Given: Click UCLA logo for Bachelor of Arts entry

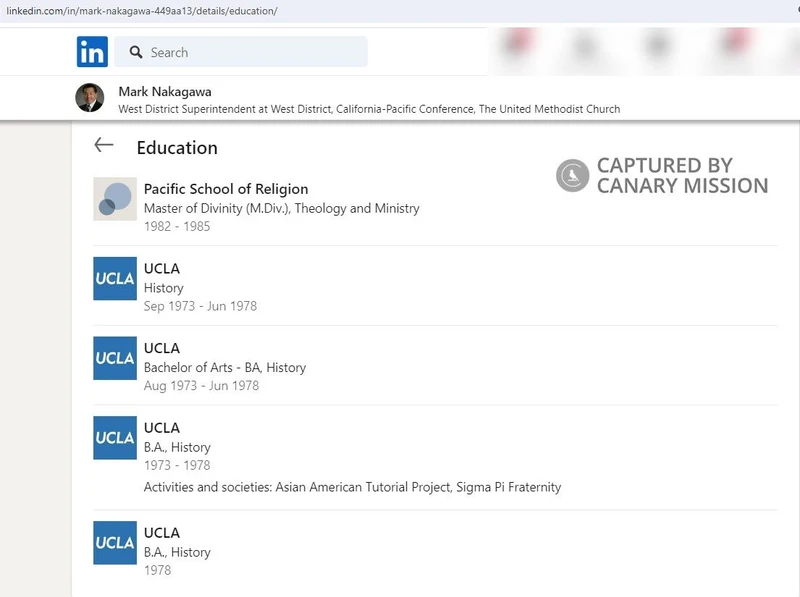Looking at the screenshot, I should coord(115,358).
